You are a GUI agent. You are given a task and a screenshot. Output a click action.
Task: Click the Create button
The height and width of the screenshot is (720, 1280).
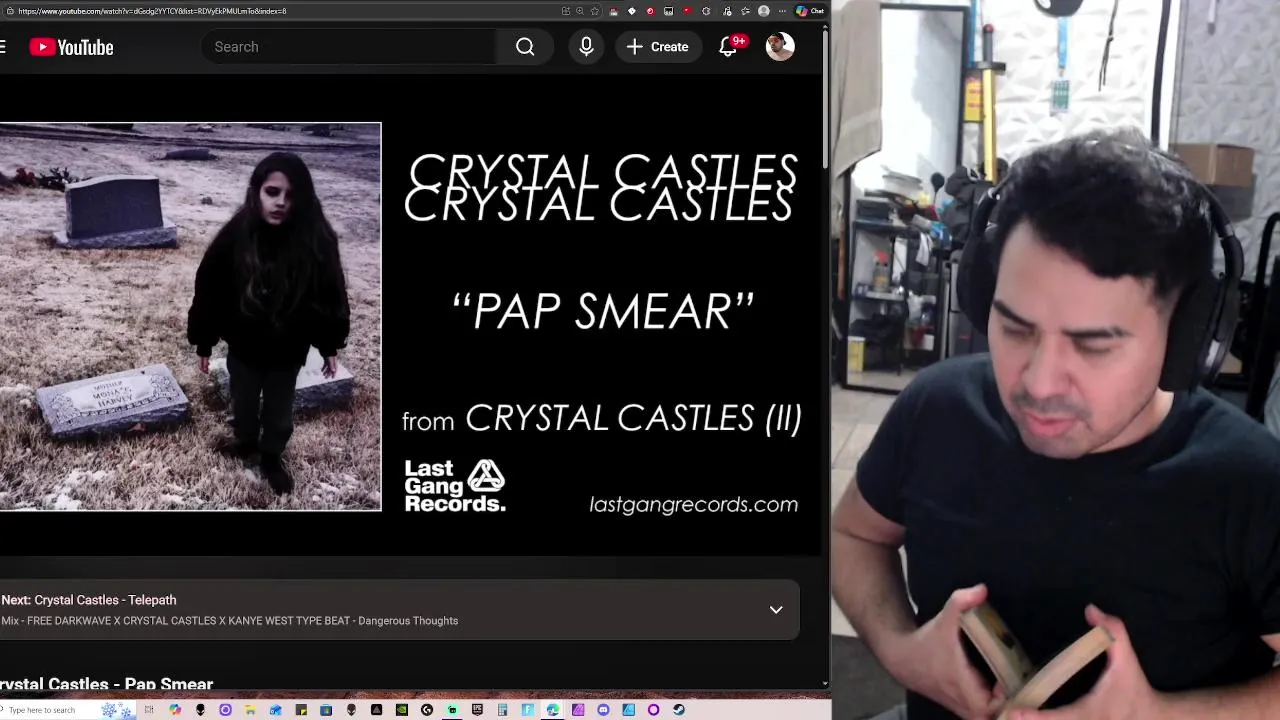(x=657, y=47)
